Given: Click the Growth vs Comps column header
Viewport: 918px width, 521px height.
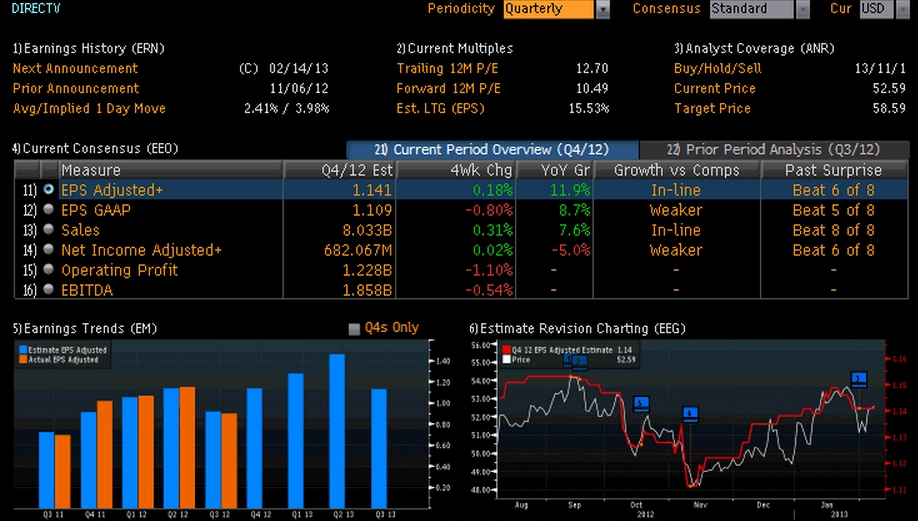Looking at the screenshot, I should click(x=677, y=170).
